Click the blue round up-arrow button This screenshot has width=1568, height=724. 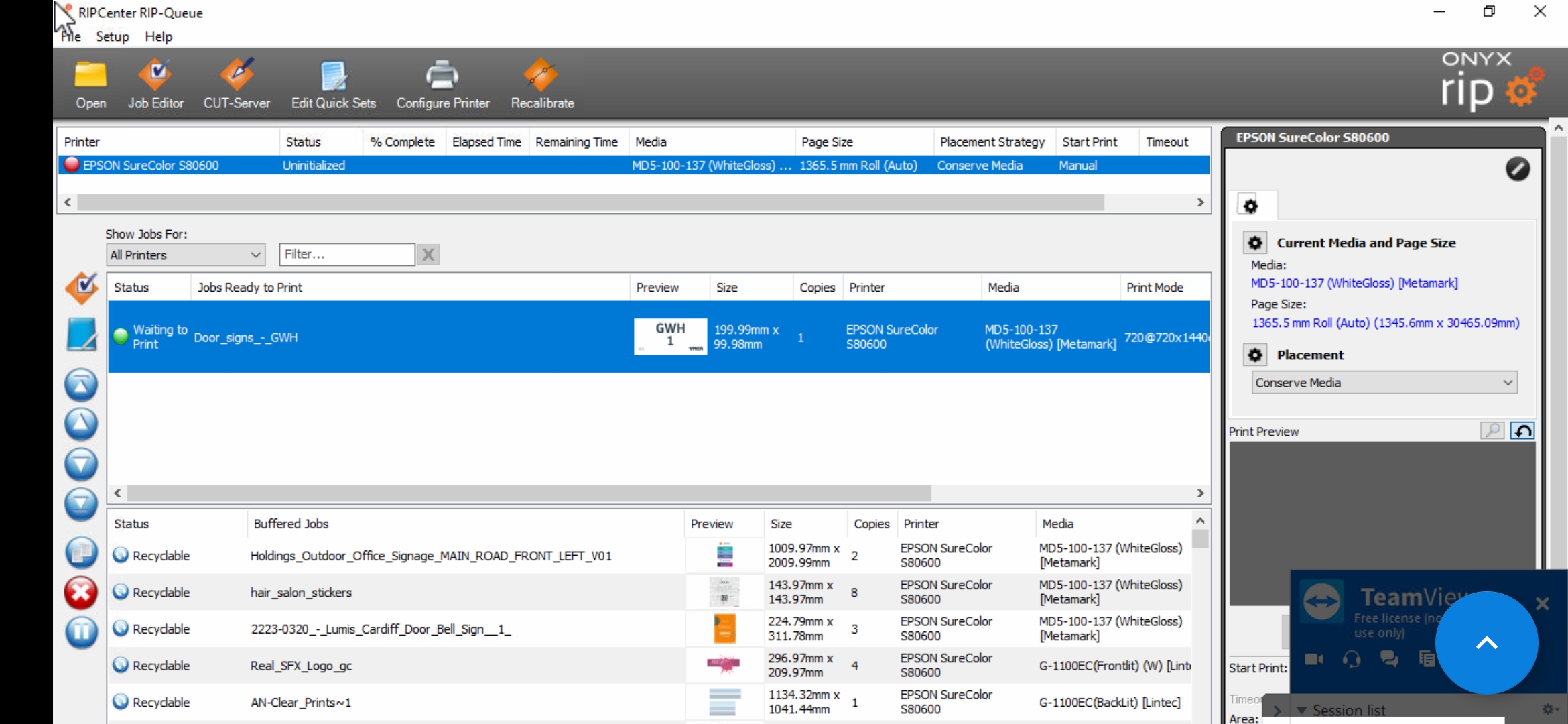(x=1487, y=643)
